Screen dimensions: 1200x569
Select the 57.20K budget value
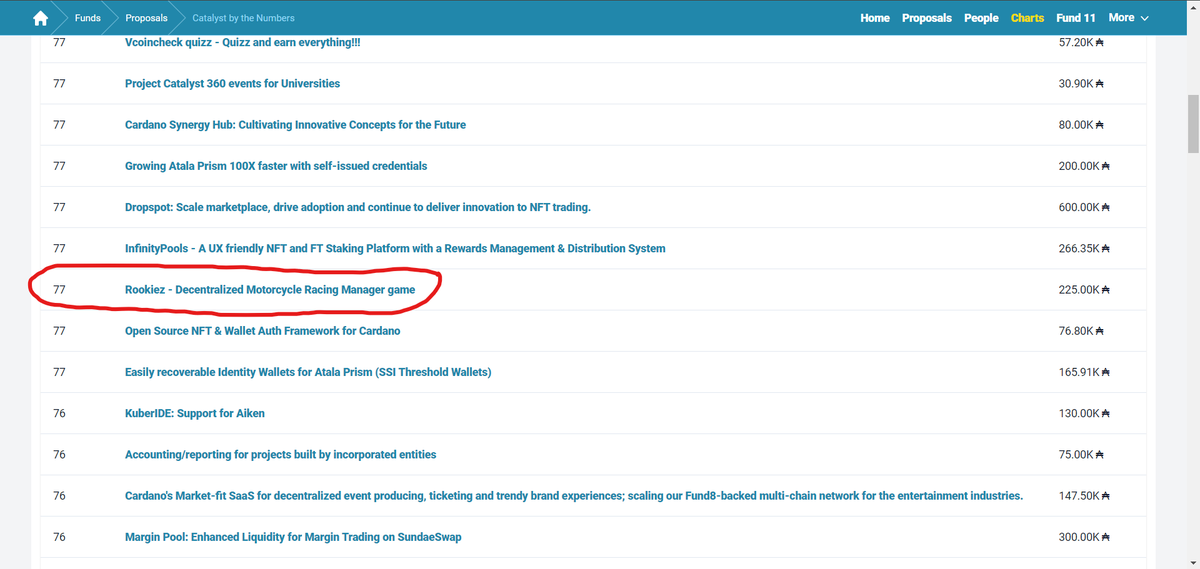(1080, 44)
